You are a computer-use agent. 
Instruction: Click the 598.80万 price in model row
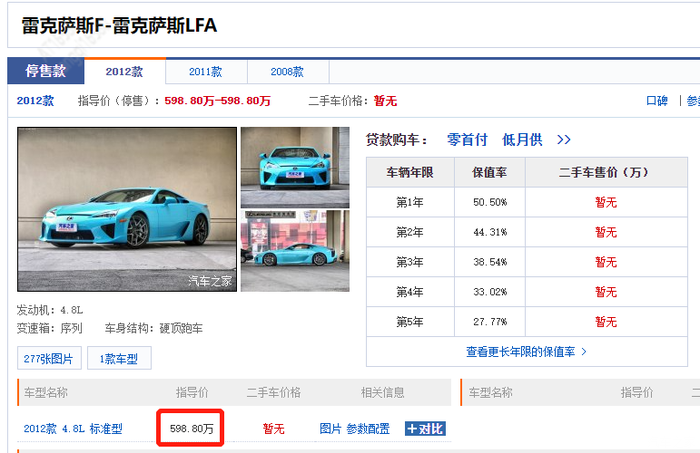click(190, 428)
